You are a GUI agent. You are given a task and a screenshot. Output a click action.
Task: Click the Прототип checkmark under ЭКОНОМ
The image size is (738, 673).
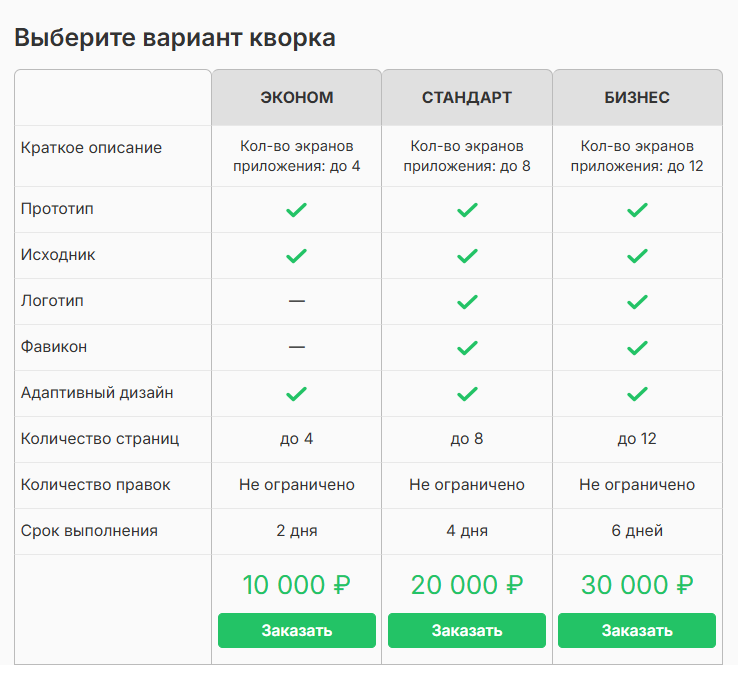pyautogui.click(x=296, y=210)
